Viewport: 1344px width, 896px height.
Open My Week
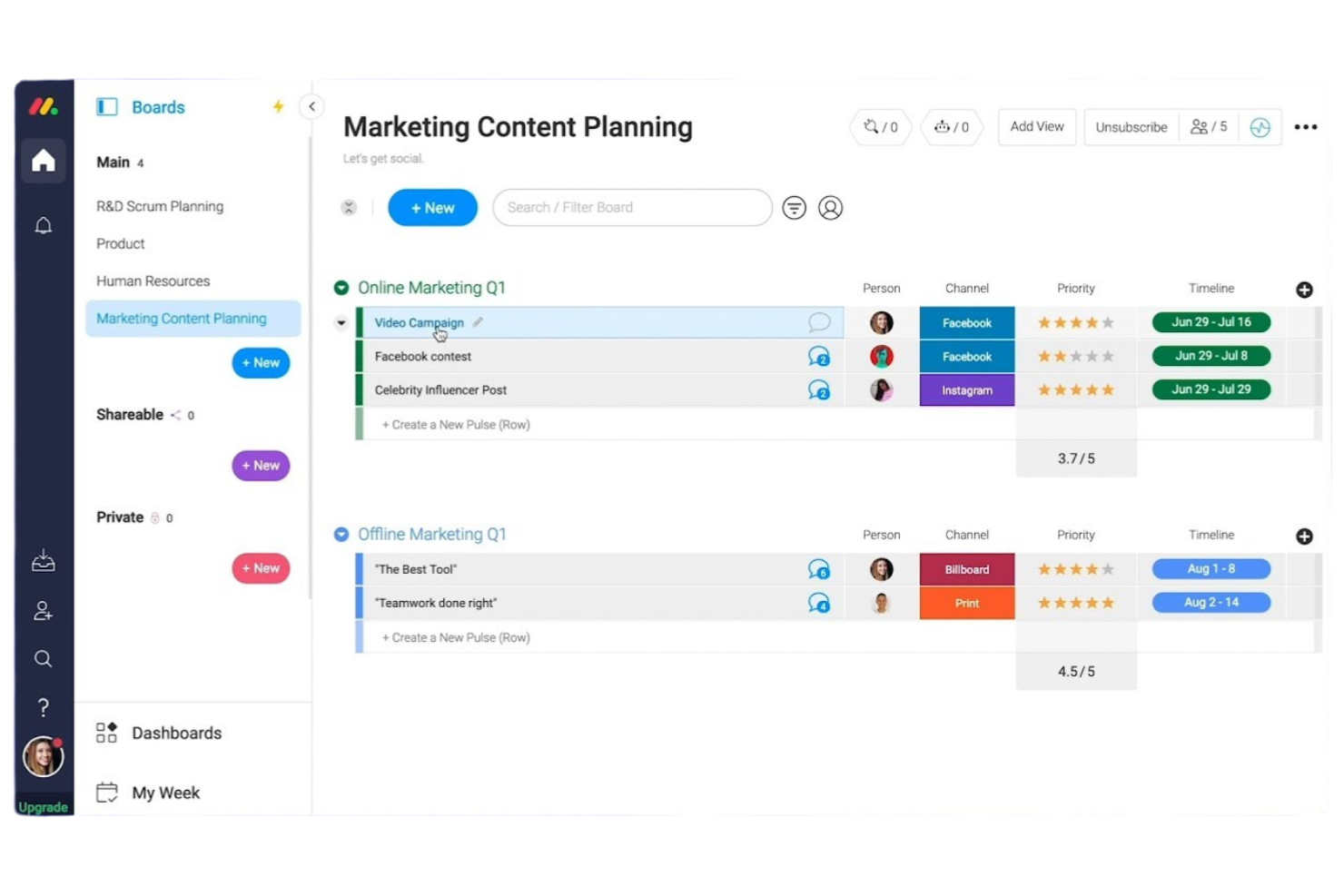148,793
